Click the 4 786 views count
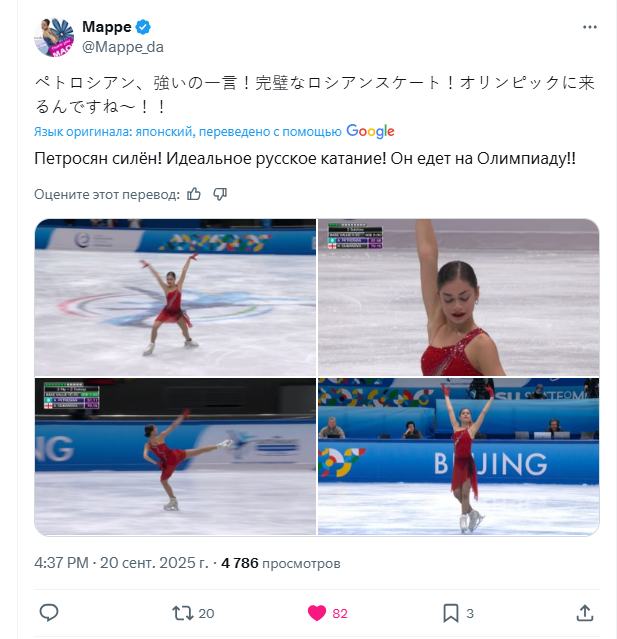Viewport: 617px width, 639px height. coord(280,563)
